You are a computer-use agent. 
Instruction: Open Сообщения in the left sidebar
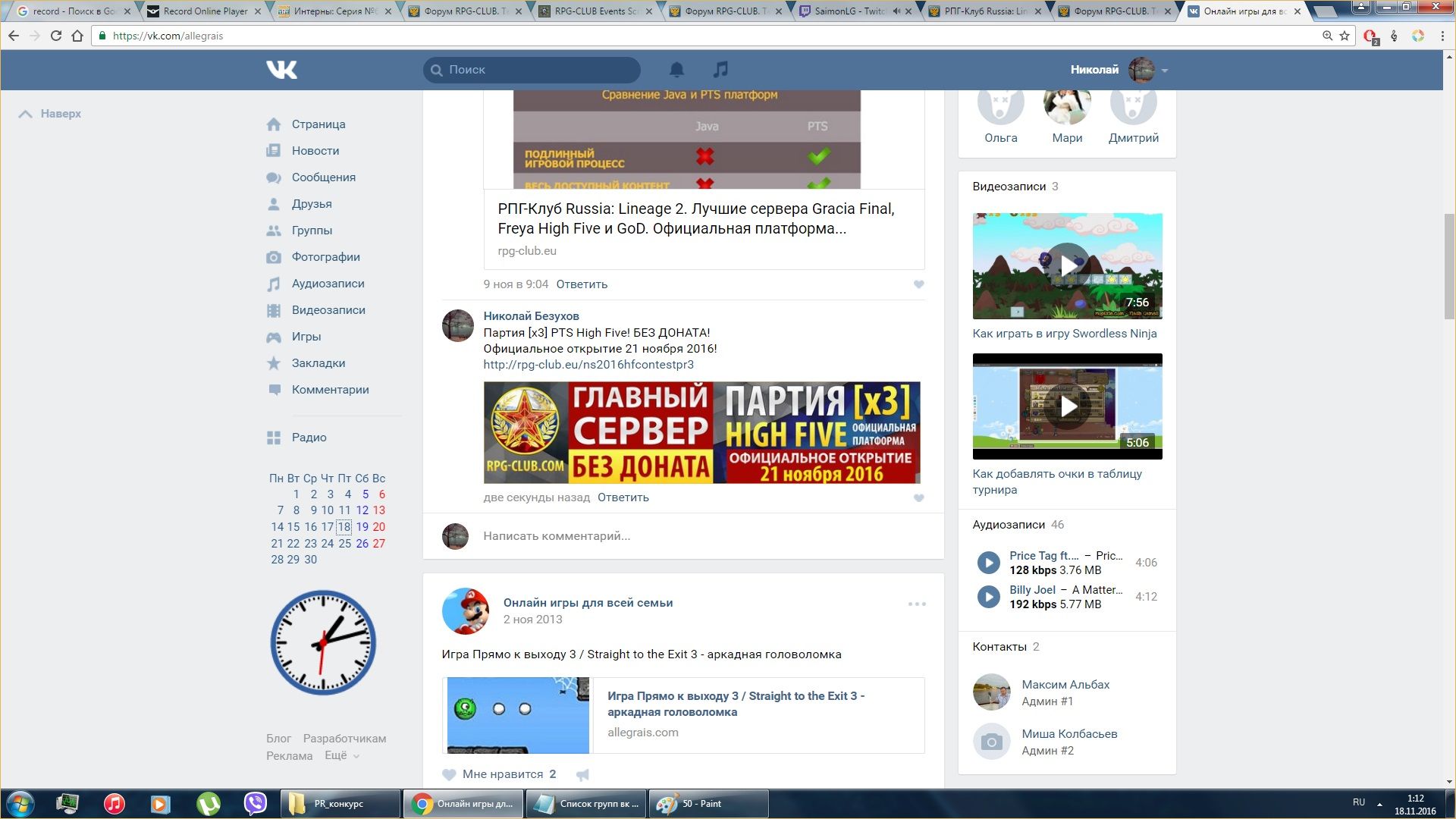tap(323, 177)
